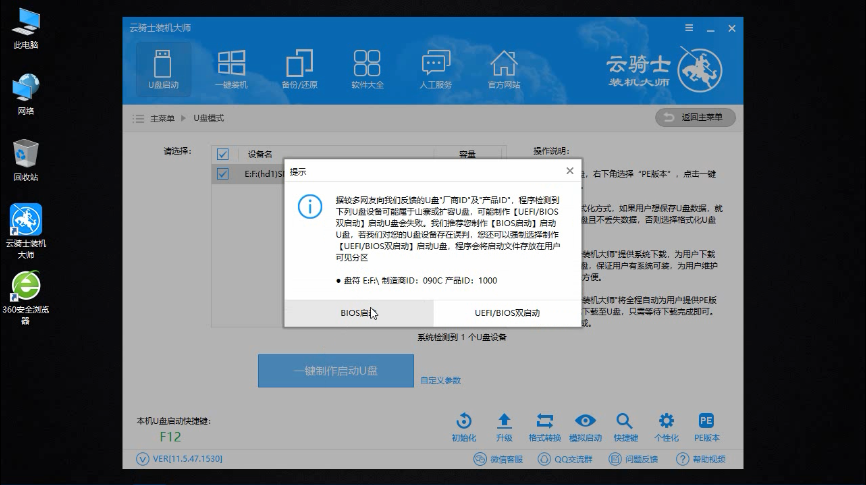The width and height of the screenshot is (866, 485).
Task: Open 自定义参数 link
Action: pyautogui.click(x=440, y=380)
